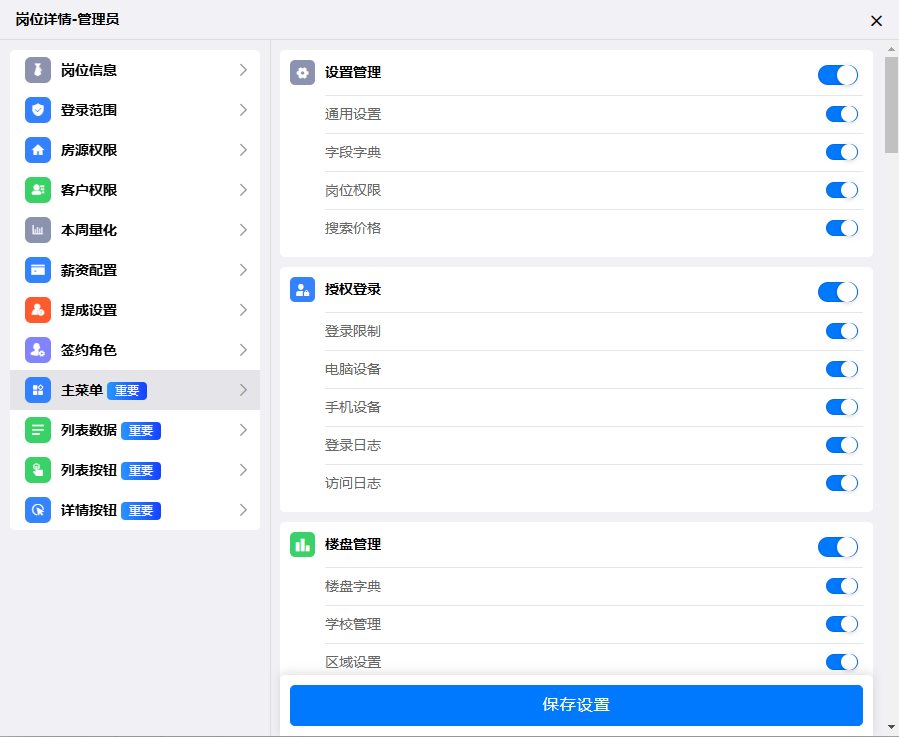899x737 pixels.
Task: Expand the 提成设置 row chevron
Action: click(243, 310)
